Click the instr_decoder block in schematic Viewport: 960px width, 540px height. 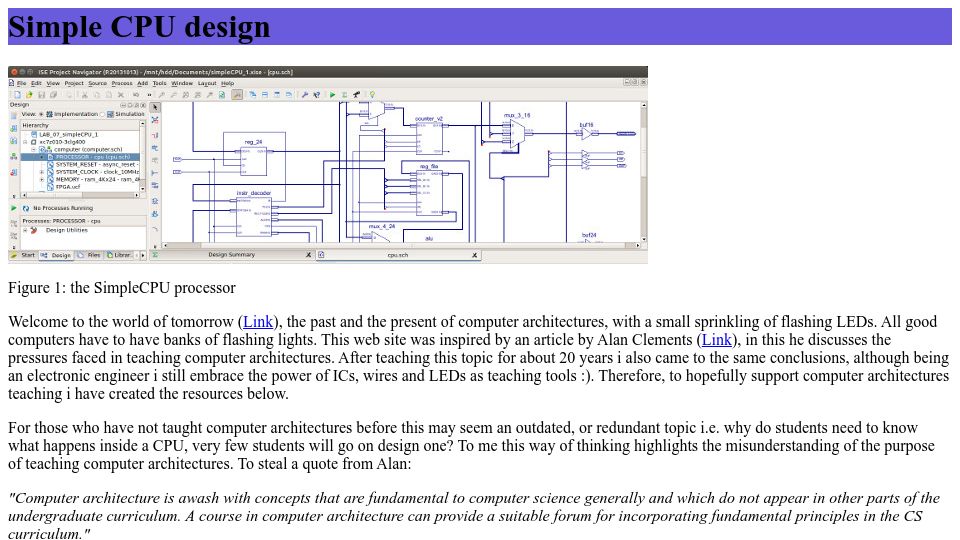pos(253,217)
